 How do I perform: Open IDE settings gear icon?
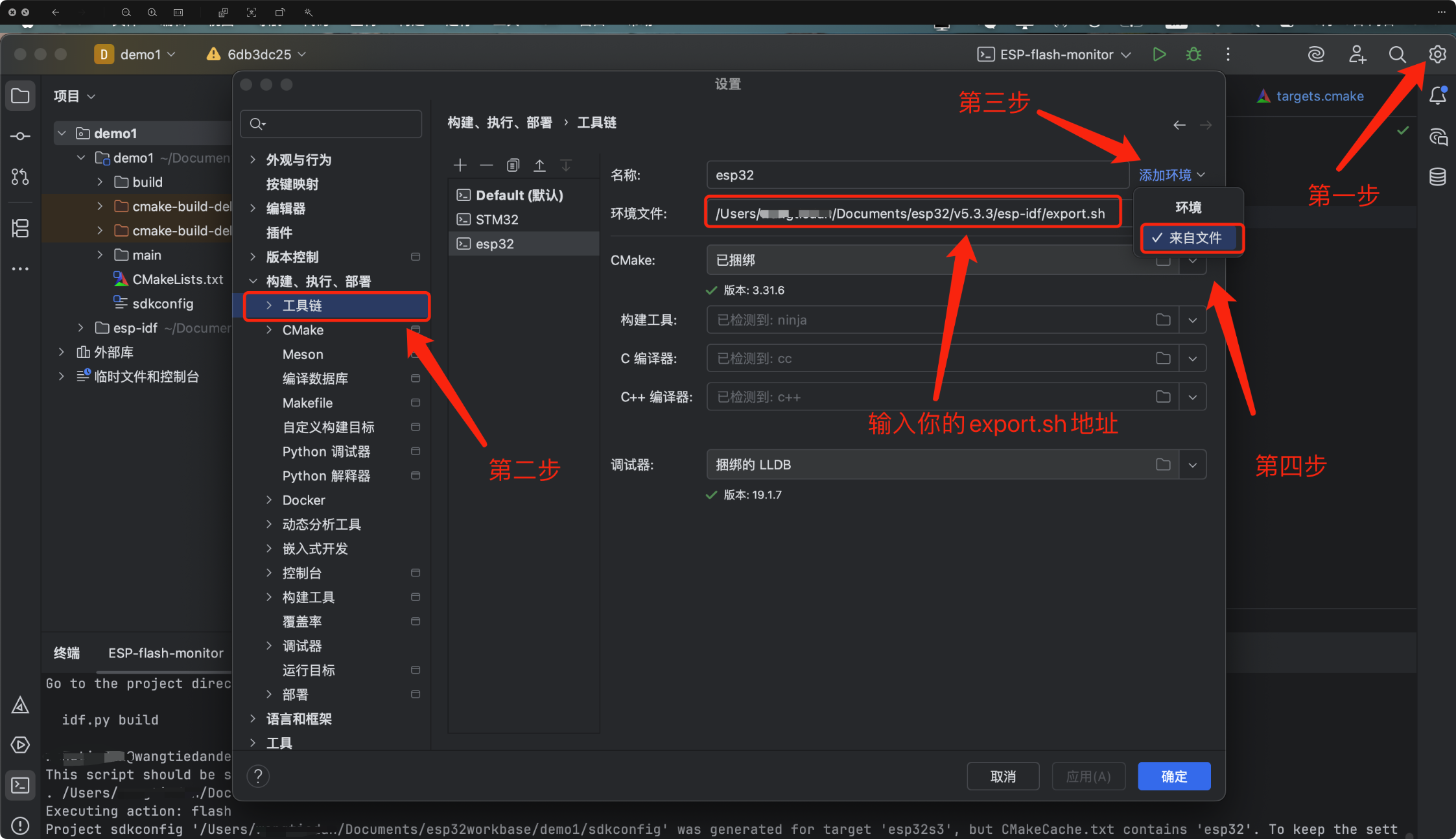[x=1437, y=54]
